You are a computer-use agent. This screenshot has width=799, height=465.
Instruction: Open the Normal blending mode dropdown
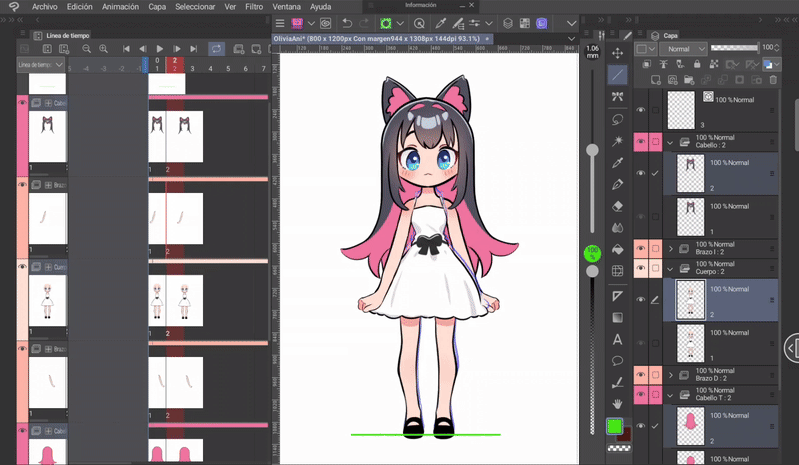[685, 49]
